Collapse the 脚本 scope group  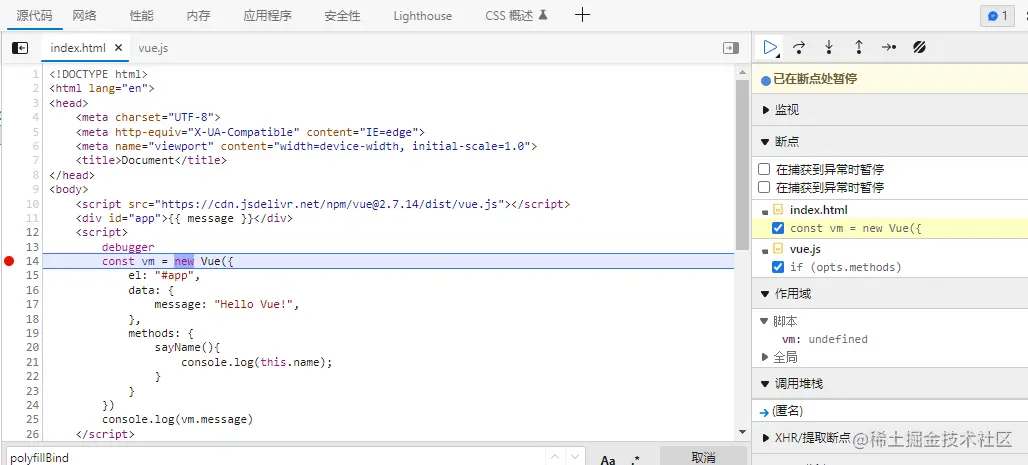click(x=763, y=321)
